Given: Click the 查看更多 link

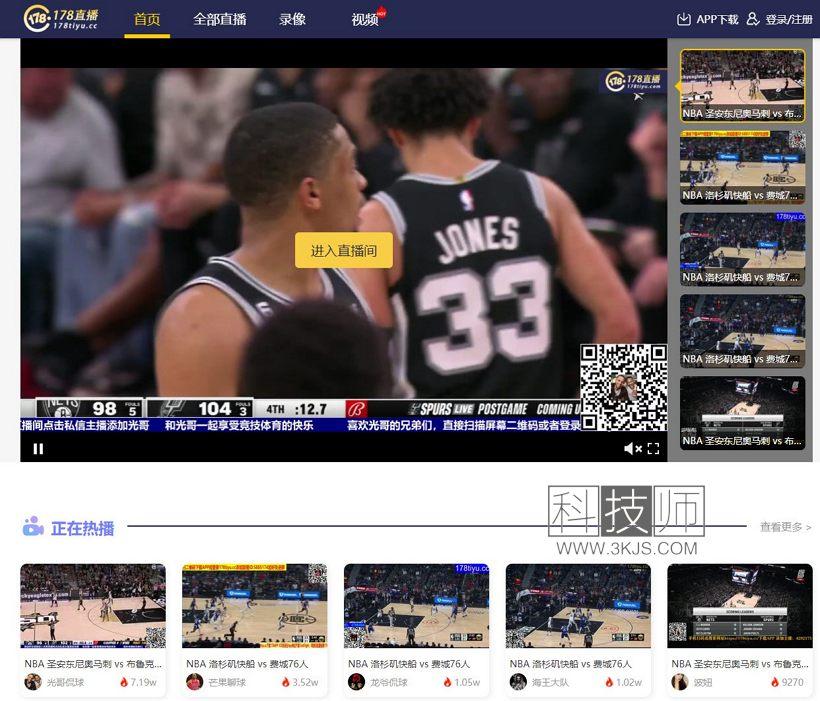Looking at the screenshot, I should click(x=785, y=527).
